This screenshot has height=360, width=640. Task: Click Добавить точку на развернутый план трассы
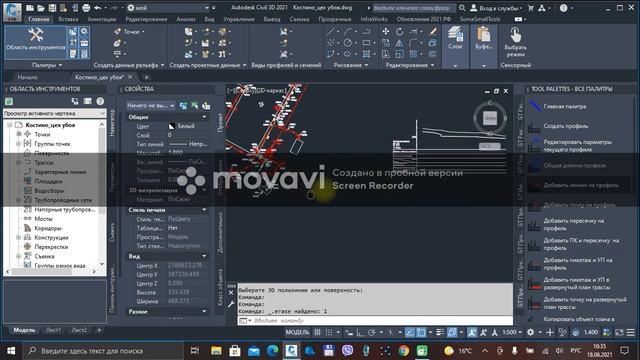pos(584,303)
